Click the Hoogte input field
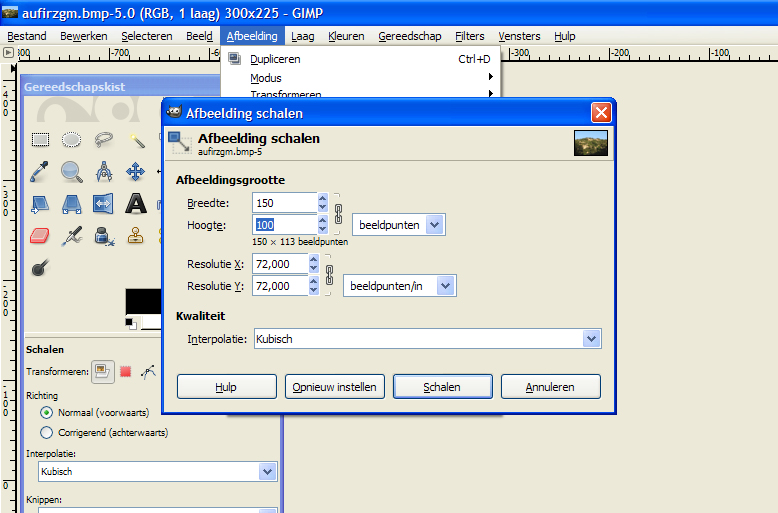This screenshot has height=513, width=778. tap(285, 225)
